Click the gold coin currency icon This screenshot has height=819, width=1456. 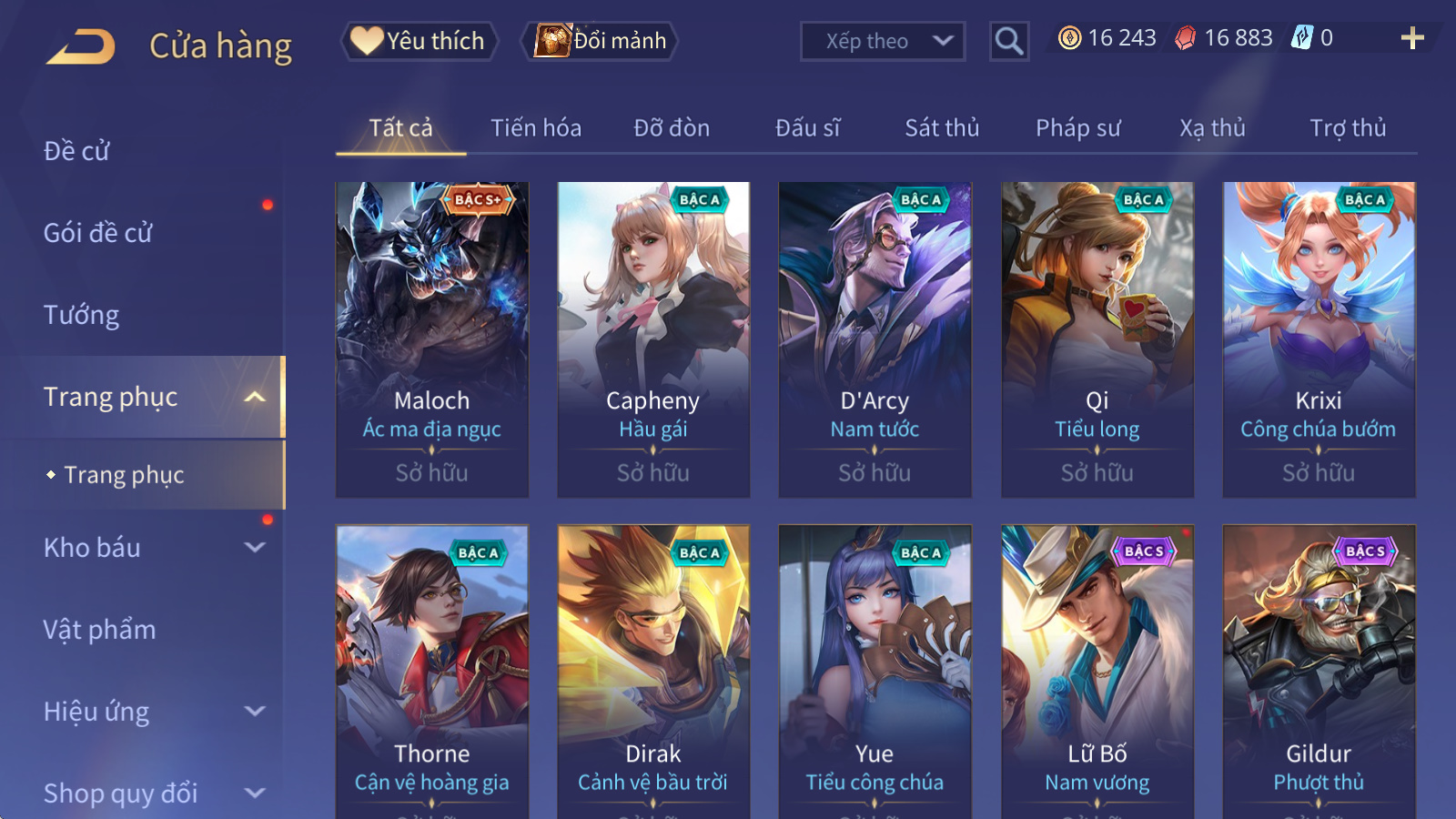tap(1070, 38)
